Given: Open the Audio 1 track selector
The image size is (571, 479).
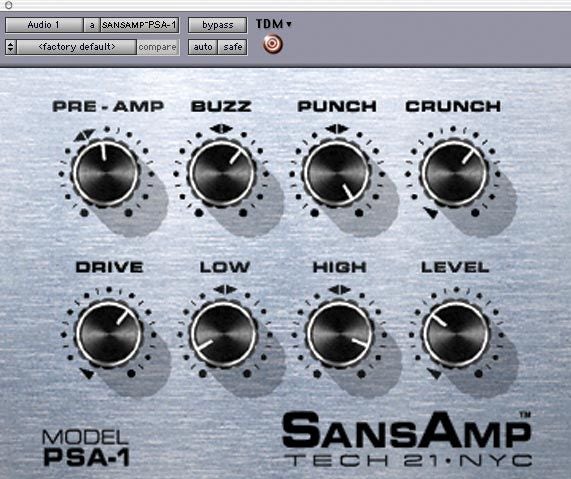Looking at the screenshot, I should pyautogui.click(x=44, y=25).
